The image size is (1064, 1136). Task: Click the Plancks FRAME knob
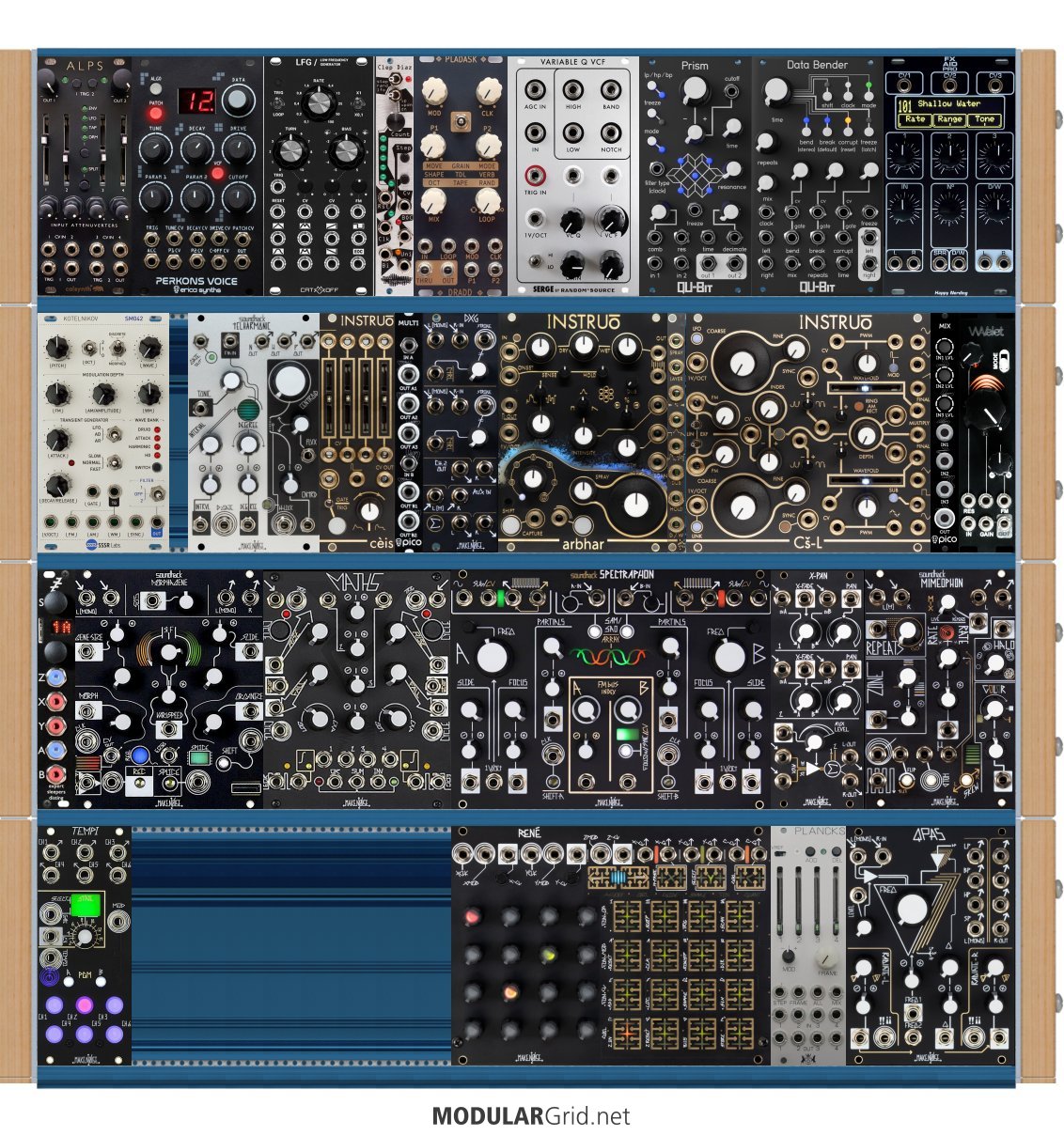pos(828,958)
